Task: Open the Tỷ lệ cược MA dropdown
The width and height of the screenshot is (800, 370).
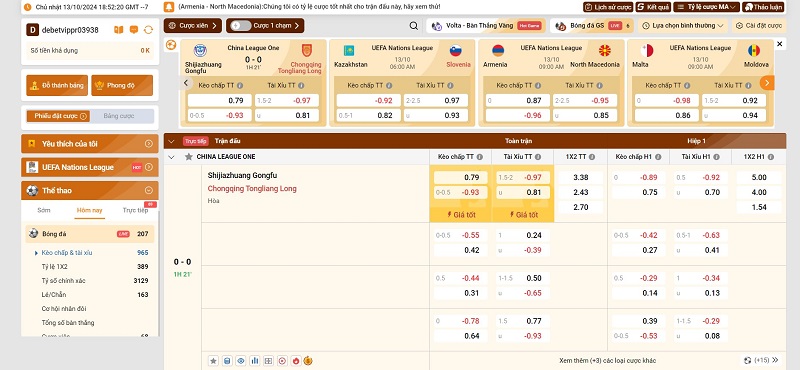Action: pyautogui.click(x=706, y=7)
